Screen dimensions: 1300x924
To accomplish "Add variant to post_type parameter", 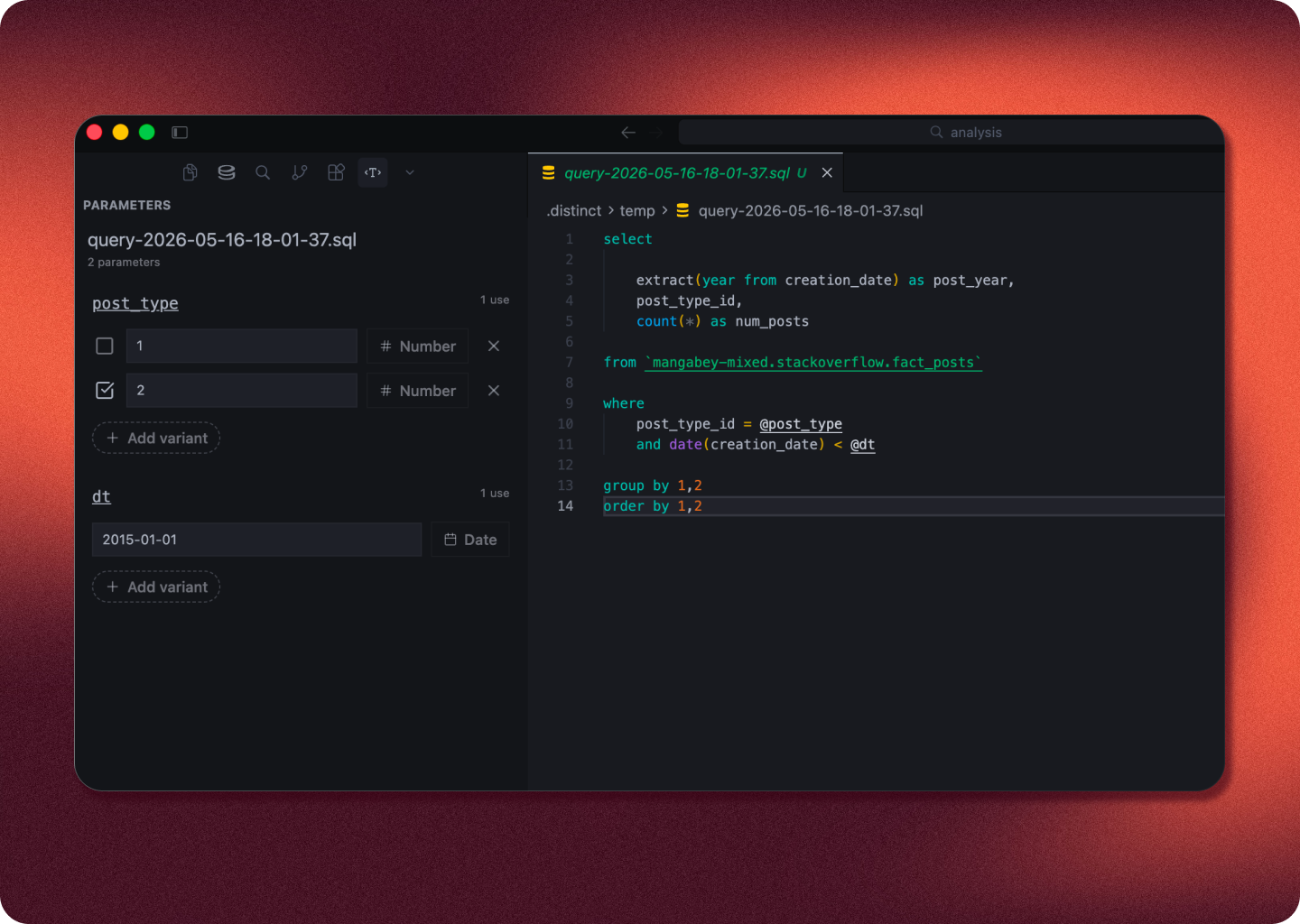I will coord(156,439).
